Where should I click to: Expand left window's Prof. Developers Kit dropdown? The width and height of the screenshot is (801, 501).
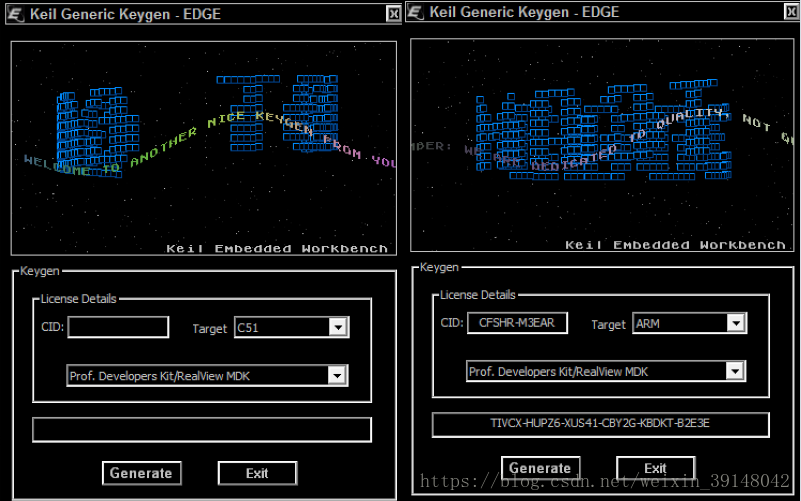[x=207, y=375]
